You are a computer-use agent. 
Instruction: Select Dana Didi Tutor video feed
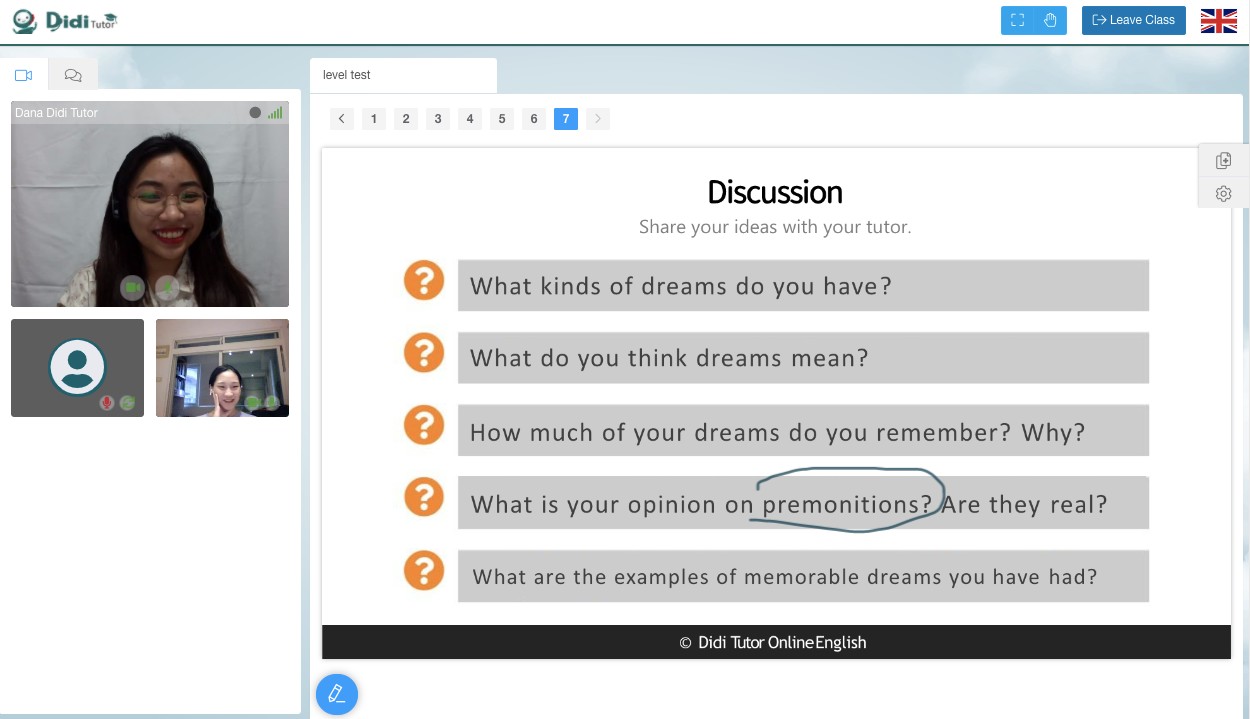point(150,204)
